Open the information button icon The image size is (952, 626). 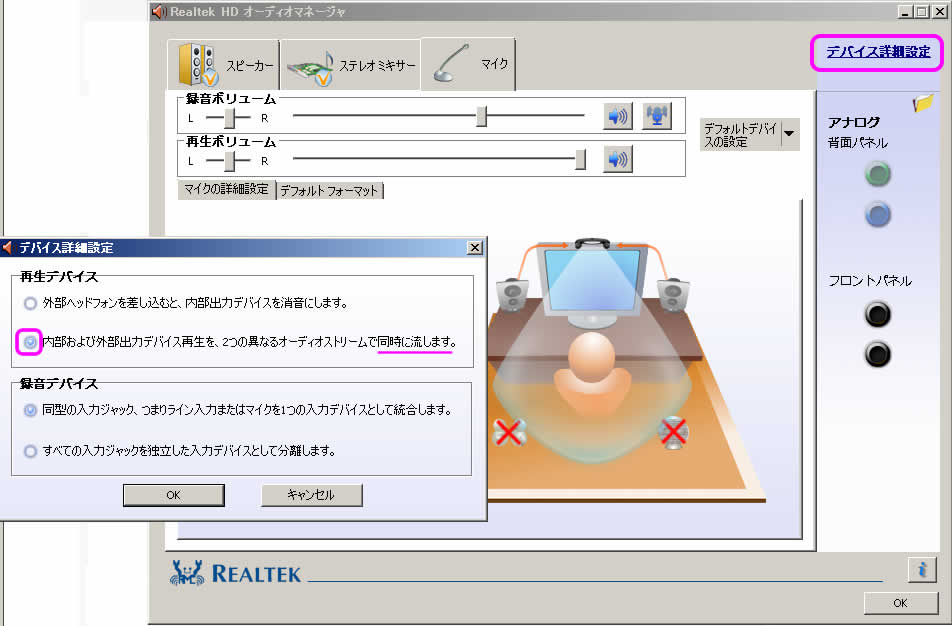pos(922,570)
